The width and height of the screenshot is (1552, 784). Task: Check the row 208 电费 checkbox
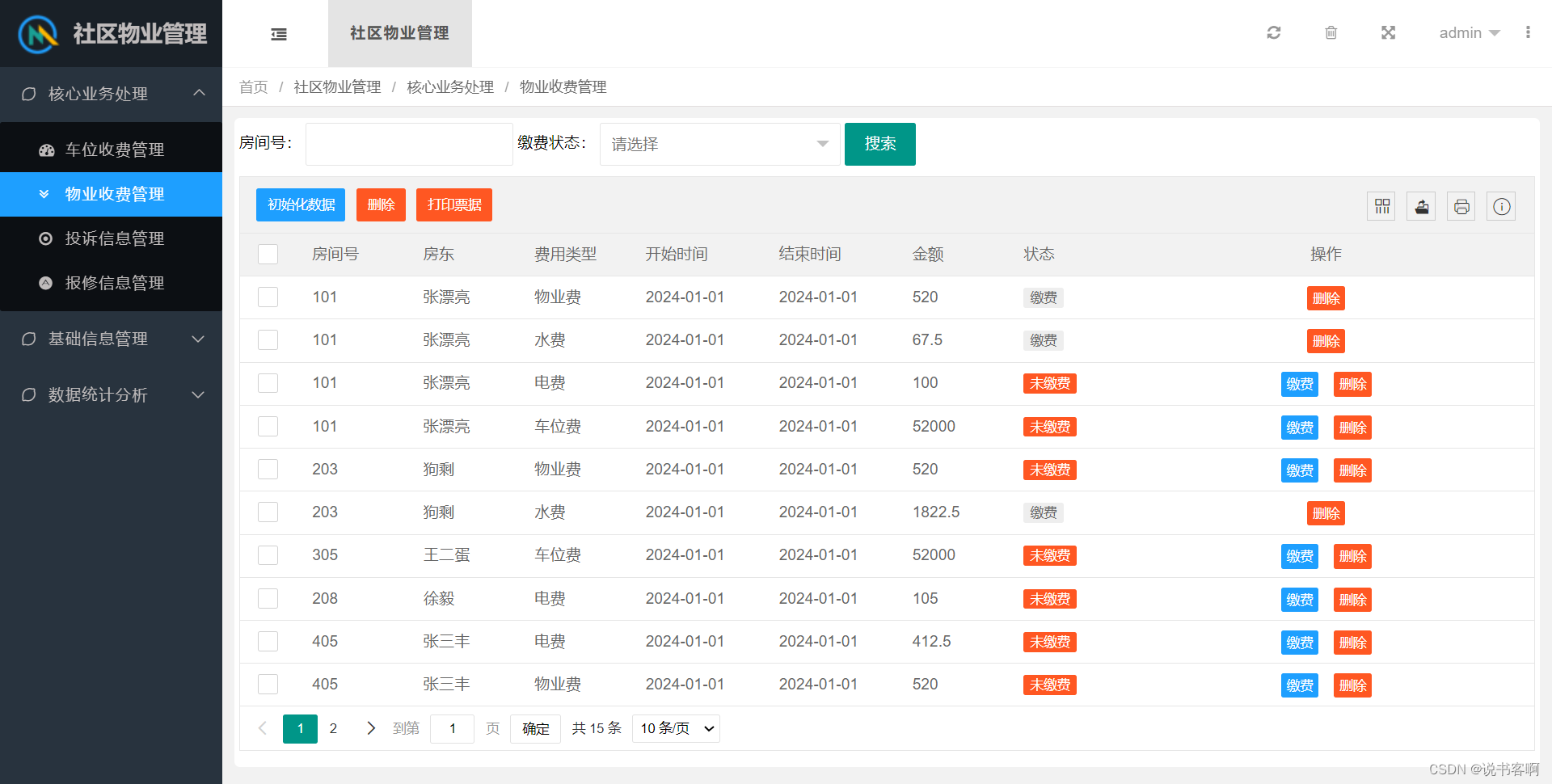coord(268,598)
